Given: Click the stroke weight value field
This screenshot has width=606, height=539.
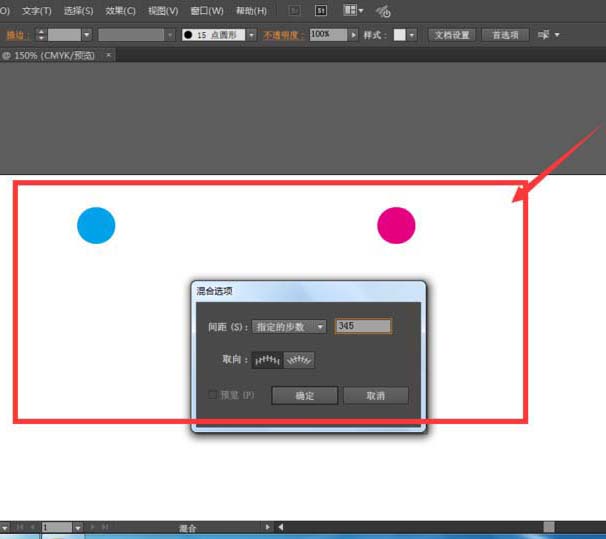Looking at the screenshot, I should 64,35.
